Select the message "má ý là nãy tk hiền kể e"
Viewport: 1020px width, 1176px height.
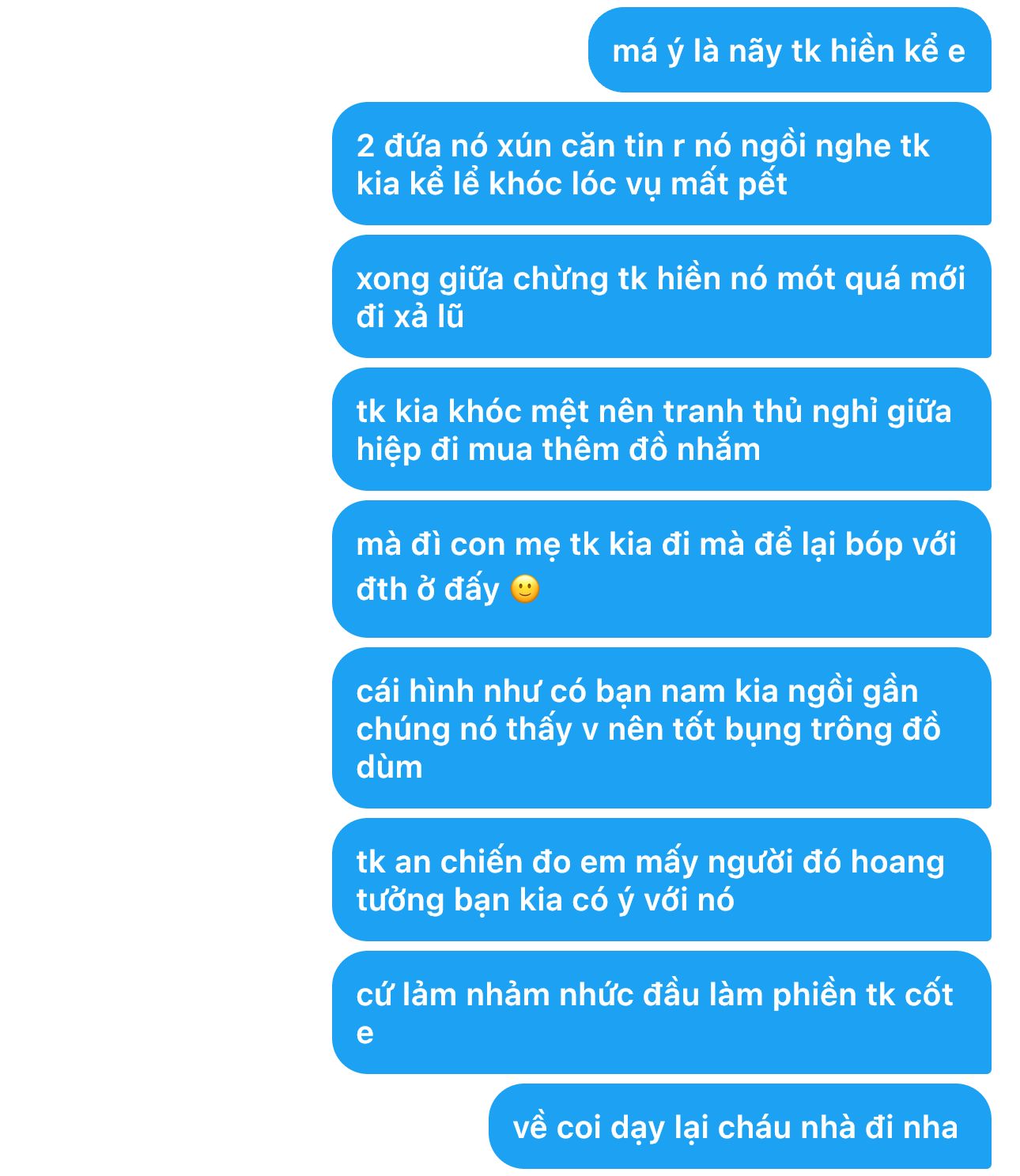click(x=789, y=51)
